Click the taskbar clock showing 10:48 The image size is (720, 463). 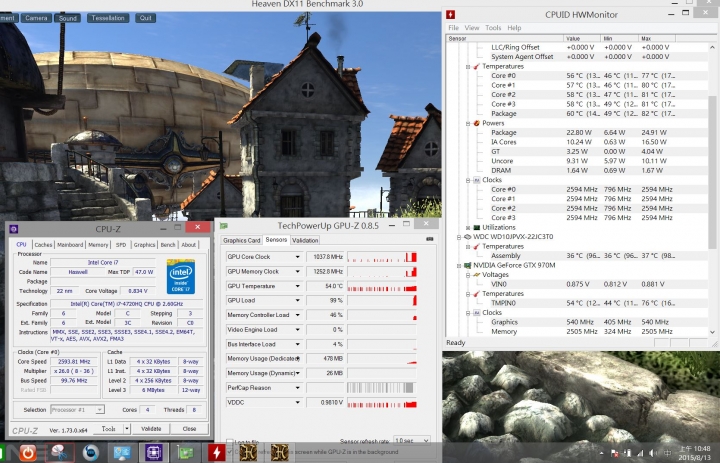tap(693, 453)
